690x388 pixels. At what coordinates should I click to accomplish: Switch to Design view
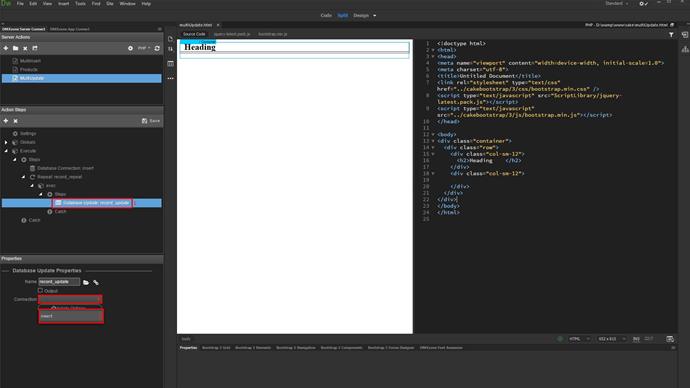click(361, 15)
